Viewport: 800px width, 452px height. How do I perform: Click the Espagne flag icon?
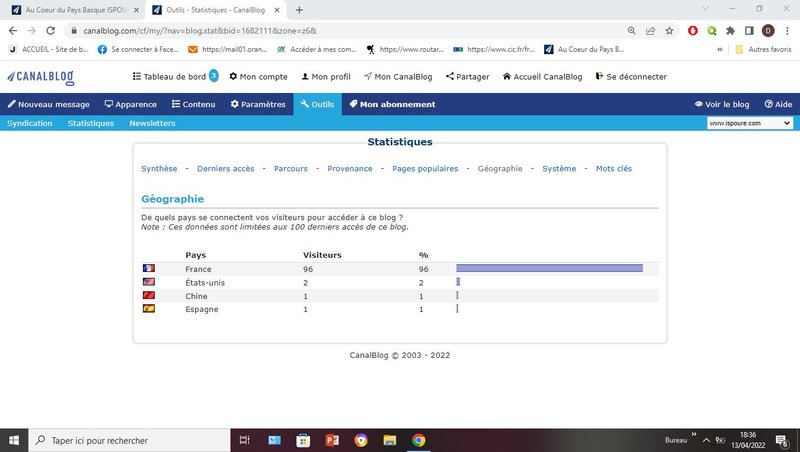pos(148,308)
